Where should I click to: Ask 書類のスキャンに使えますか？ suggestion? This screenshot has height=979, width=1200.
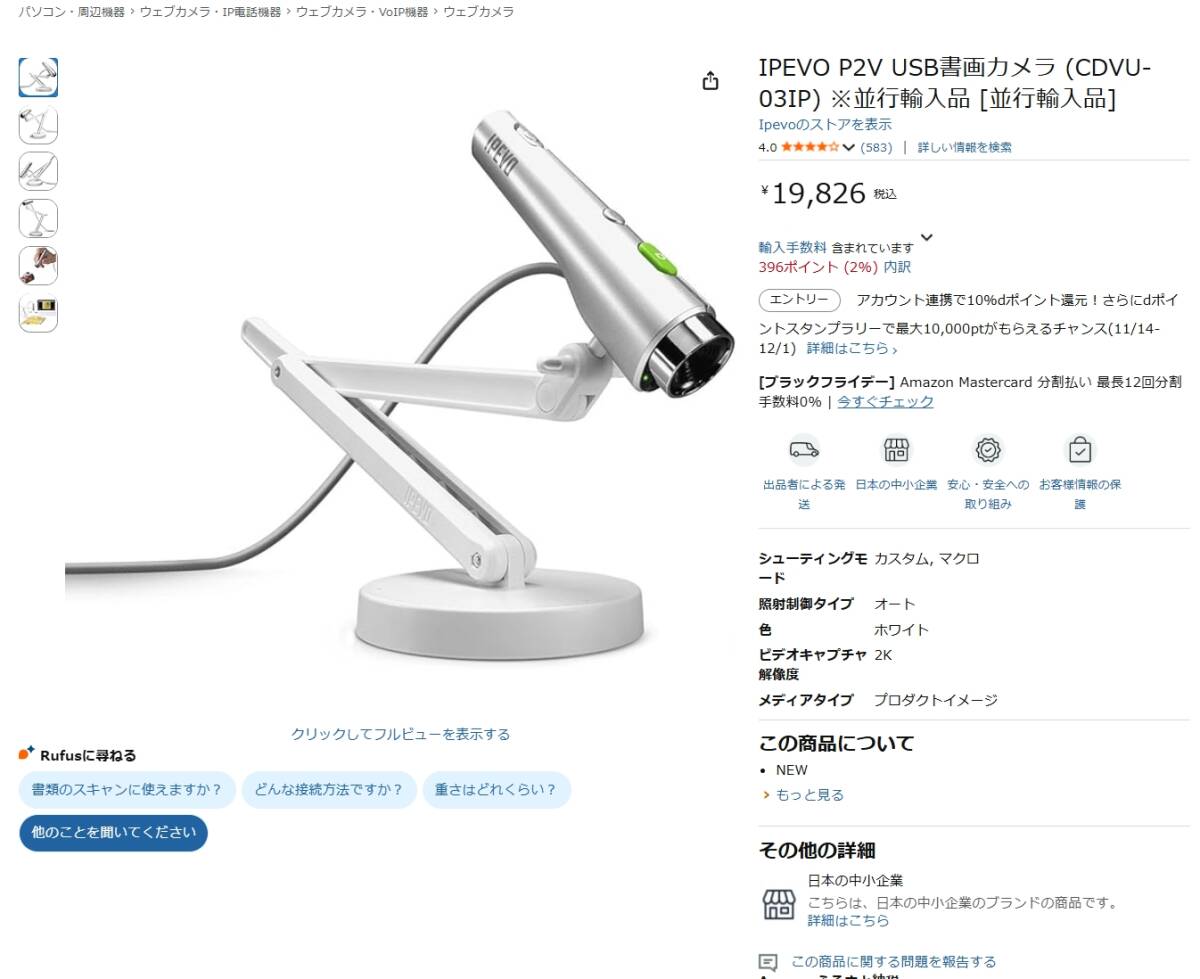pos(127,790)
